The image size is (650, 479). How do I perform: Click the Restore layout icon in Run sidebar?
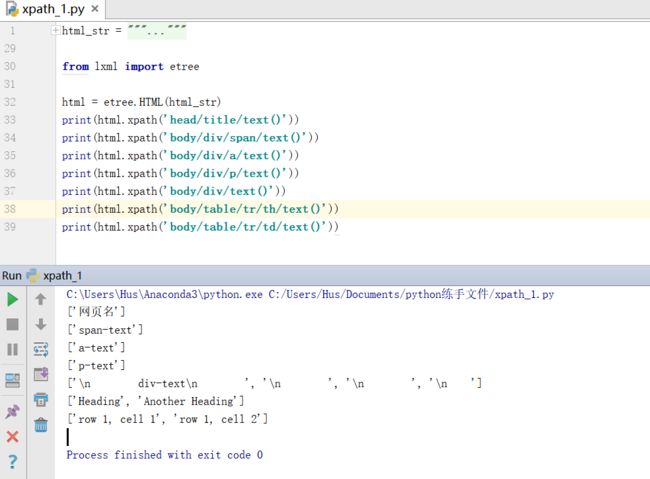click(12, 380)
